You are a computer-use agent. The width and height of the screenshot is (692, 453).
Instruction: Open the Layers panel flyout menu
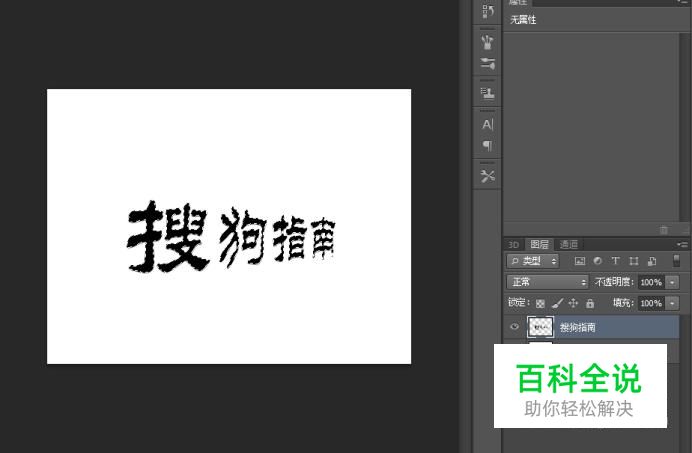pos(682,244)
